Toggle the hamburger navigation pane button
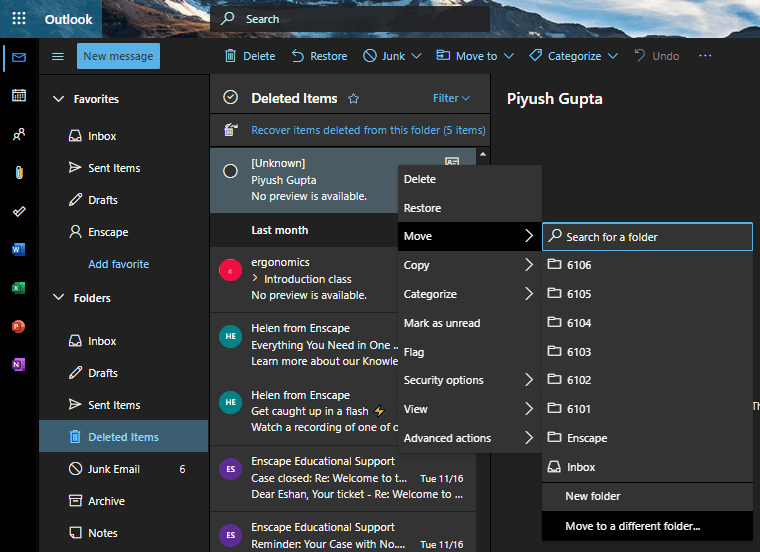Viewport: 760px width, 552px height. pos(58,57)
